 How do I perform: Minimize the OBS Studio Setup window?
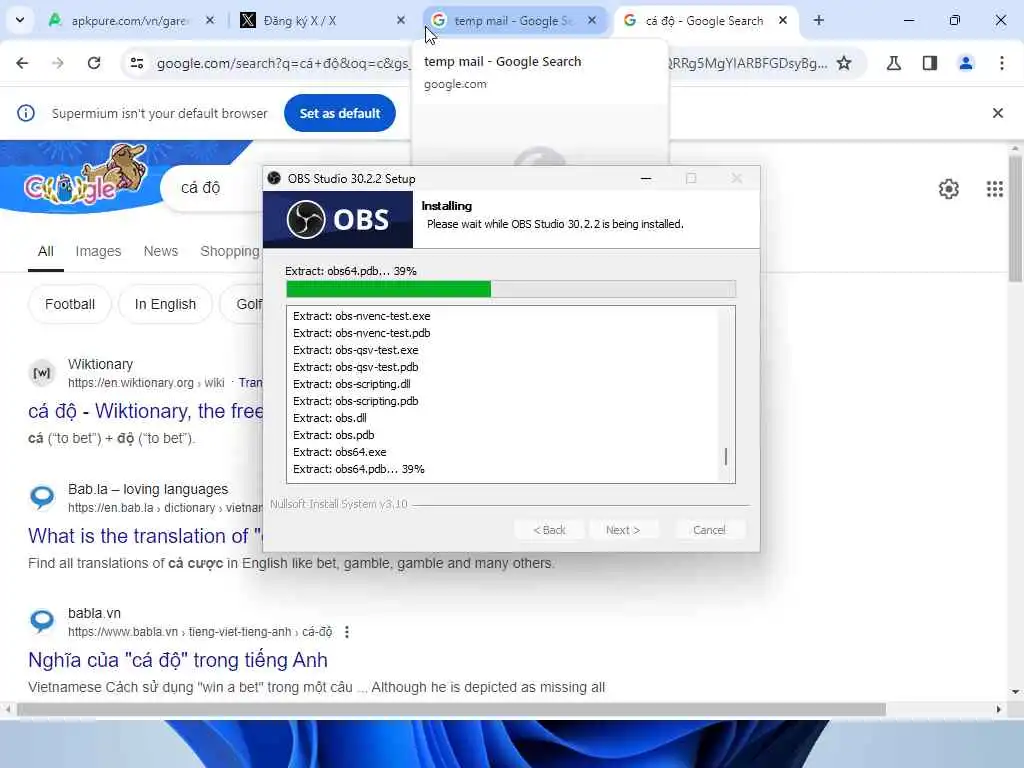[x=646, y=178]
